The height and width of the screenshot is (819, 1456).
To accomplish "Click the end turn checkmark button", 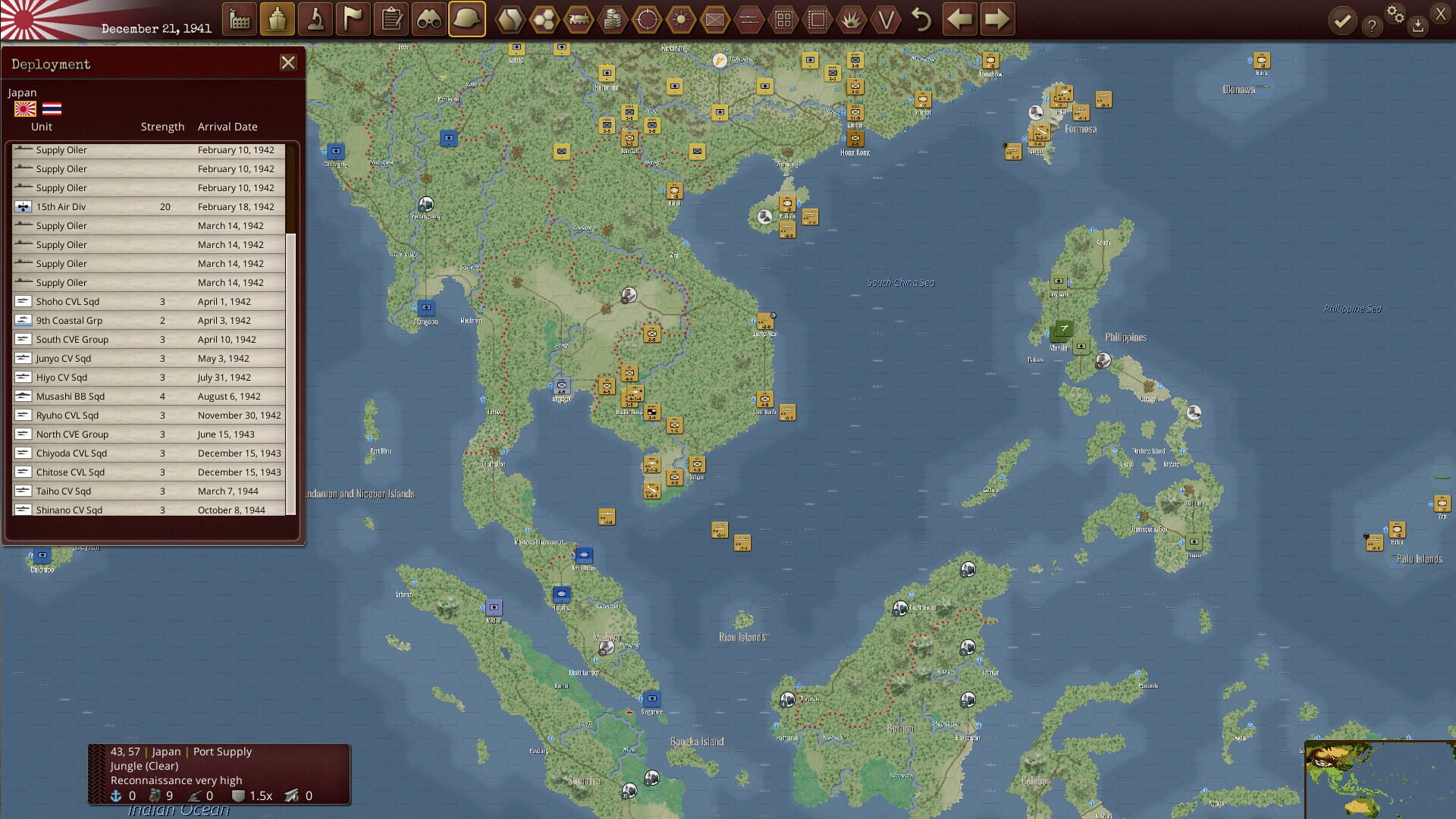I will tap(1342, 20).
